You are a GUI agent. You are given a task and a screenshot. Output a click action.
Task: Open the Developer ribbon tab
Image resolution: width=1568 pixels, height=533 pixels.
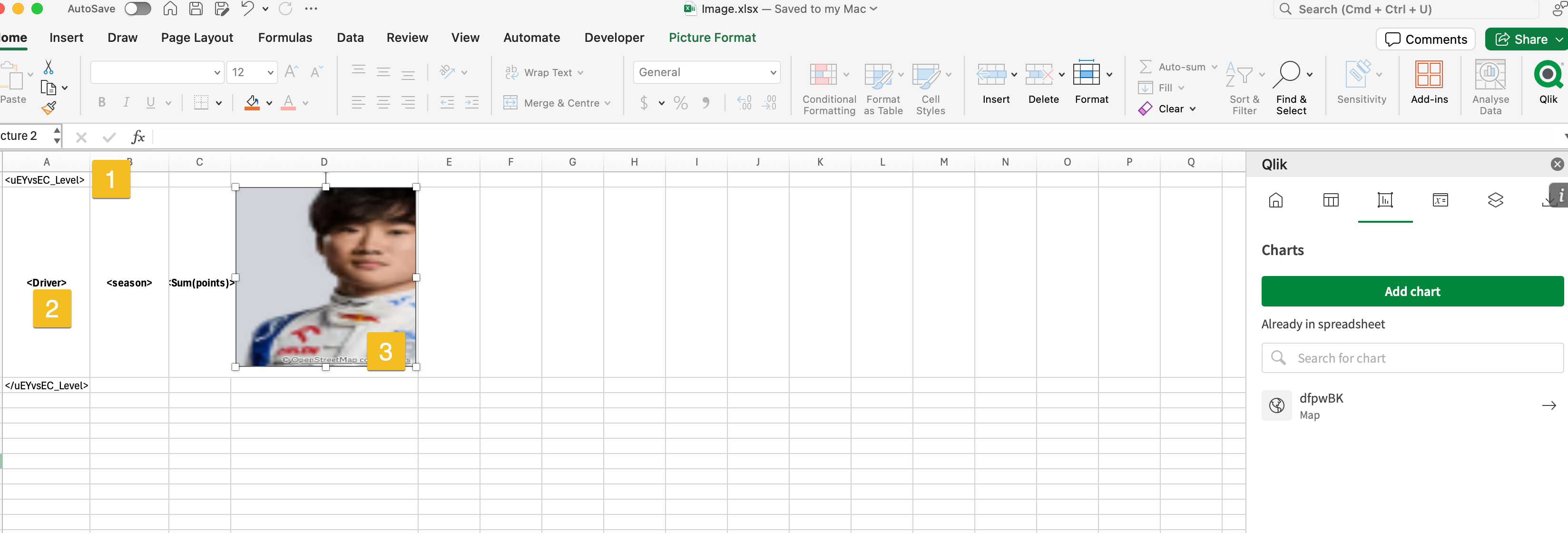pyautogui.click(x=614, y=37)
